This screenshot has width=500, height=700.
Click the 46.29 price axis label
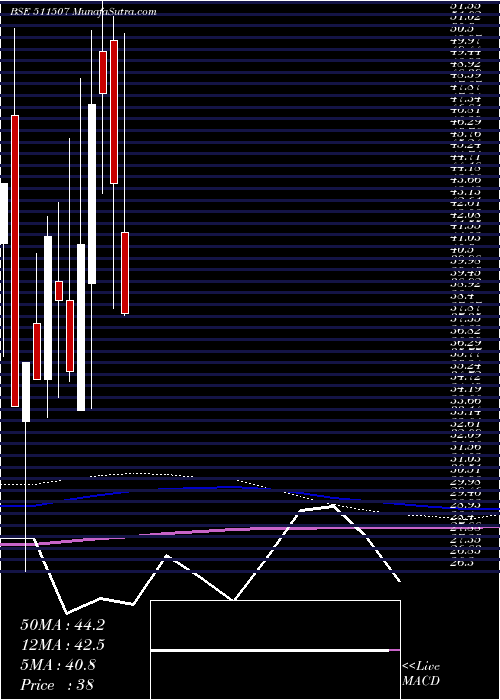(465, 121)
